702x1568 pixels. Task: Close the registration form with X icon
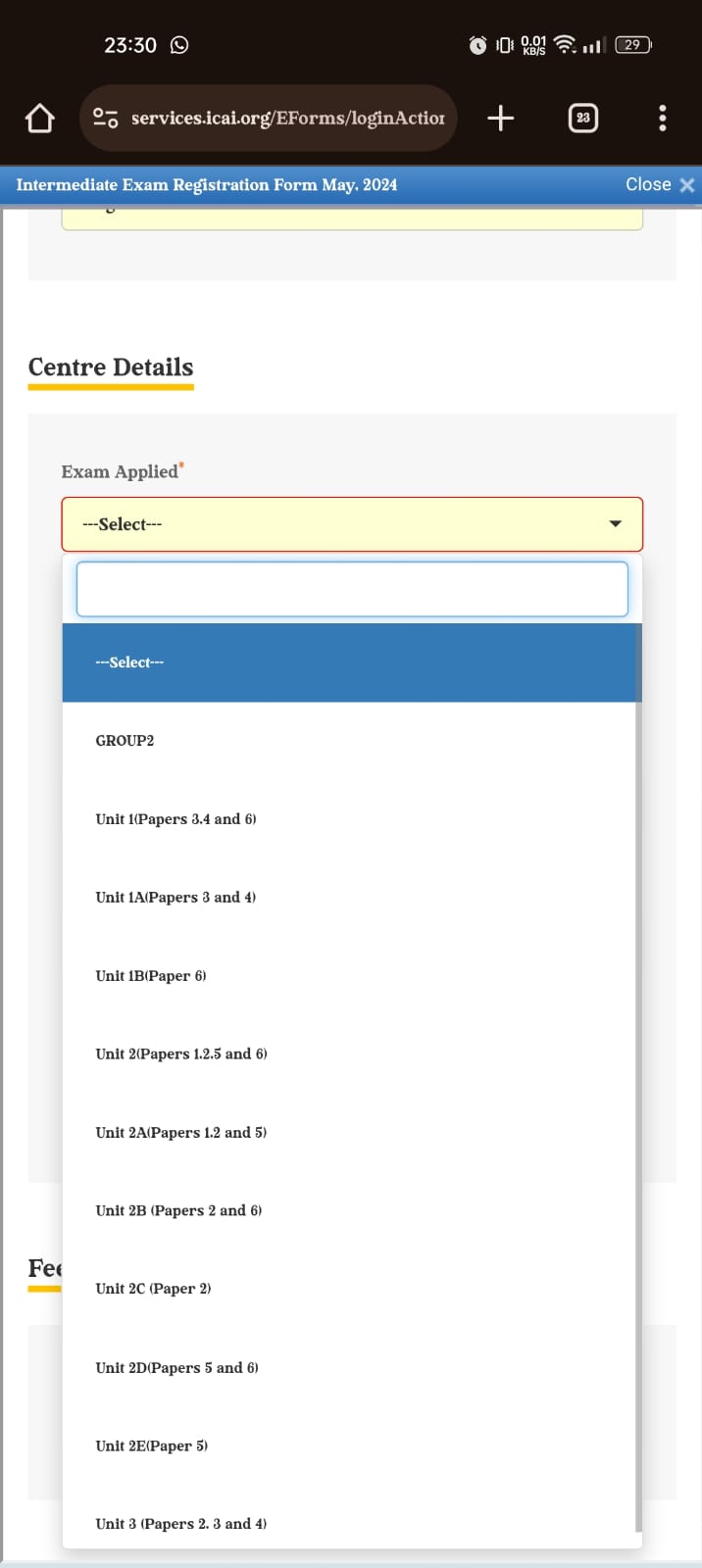tap(686, 185)
